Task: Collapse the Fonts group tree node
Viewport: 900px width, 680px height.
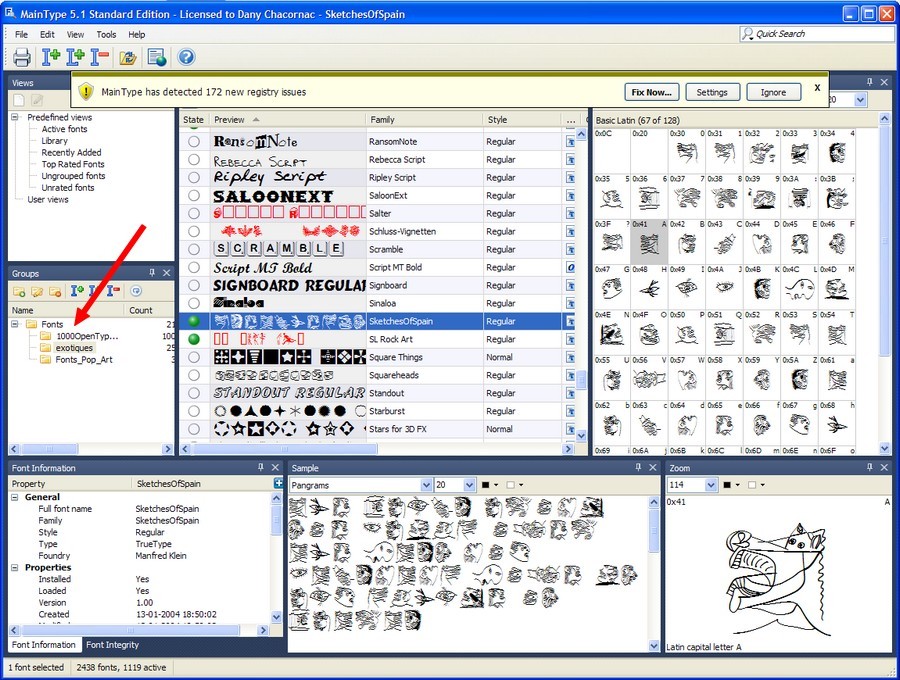Action: coord(14,324)
